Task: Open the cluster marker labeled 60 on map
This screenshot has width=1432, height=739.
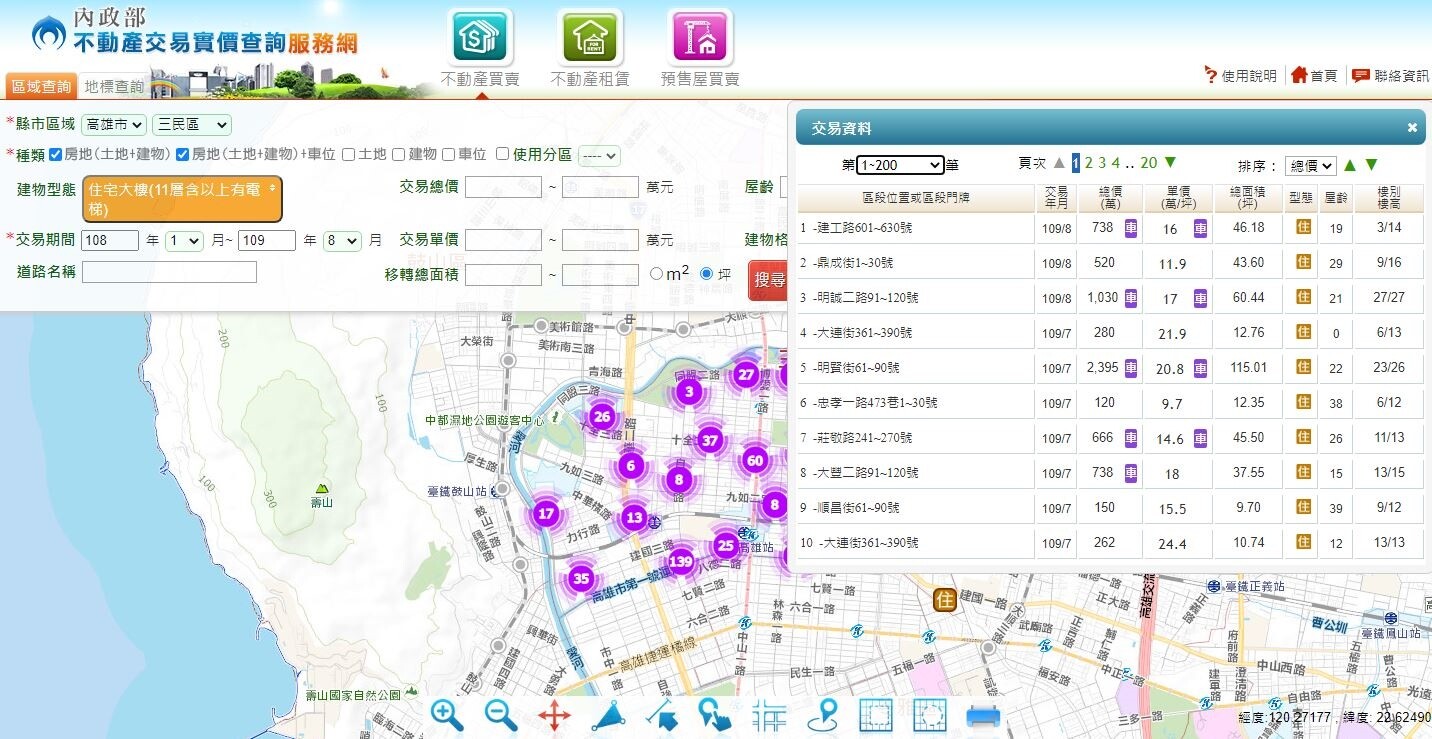Action: coord(755,461)
